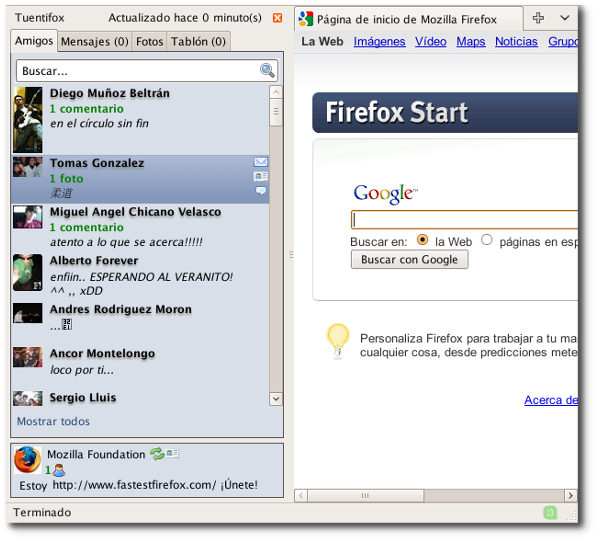Screen dimensions: 600x544
Task: Open the Maps link
Action: pos(471,41)
